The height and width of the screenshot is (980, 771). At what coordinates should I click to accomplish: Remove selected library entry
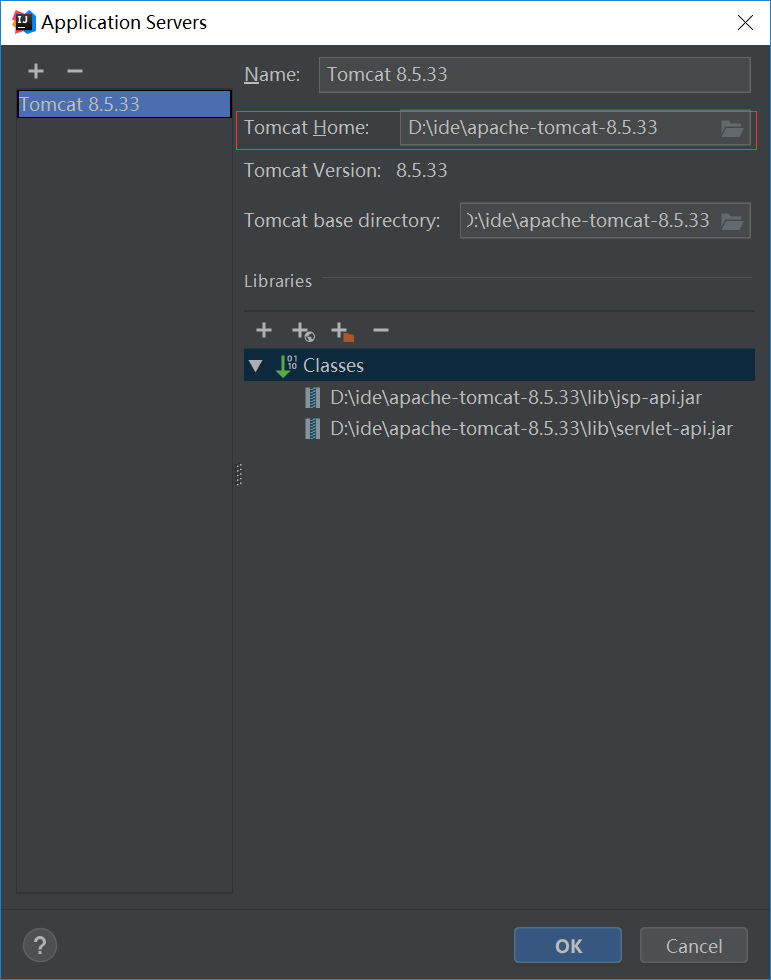[x=381, y=330]
